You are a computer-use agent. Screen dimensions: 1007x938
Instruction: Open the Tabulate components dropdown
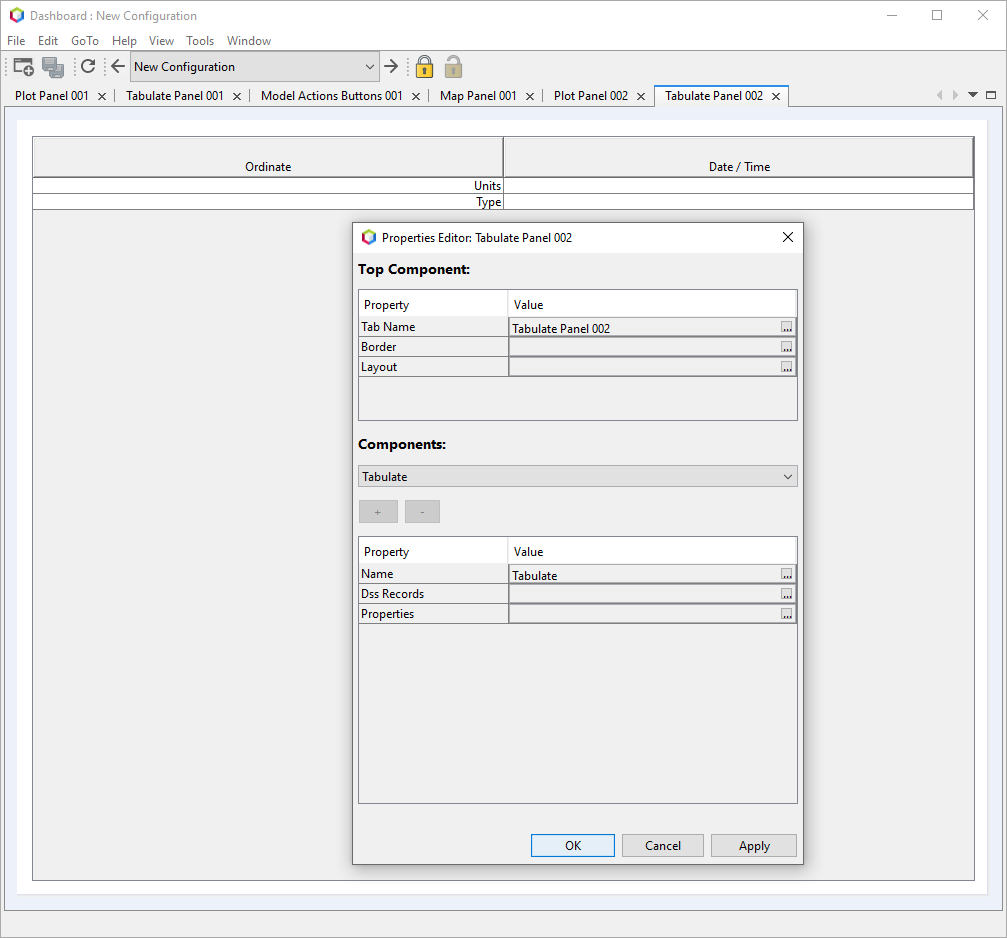tap(788, 476)
